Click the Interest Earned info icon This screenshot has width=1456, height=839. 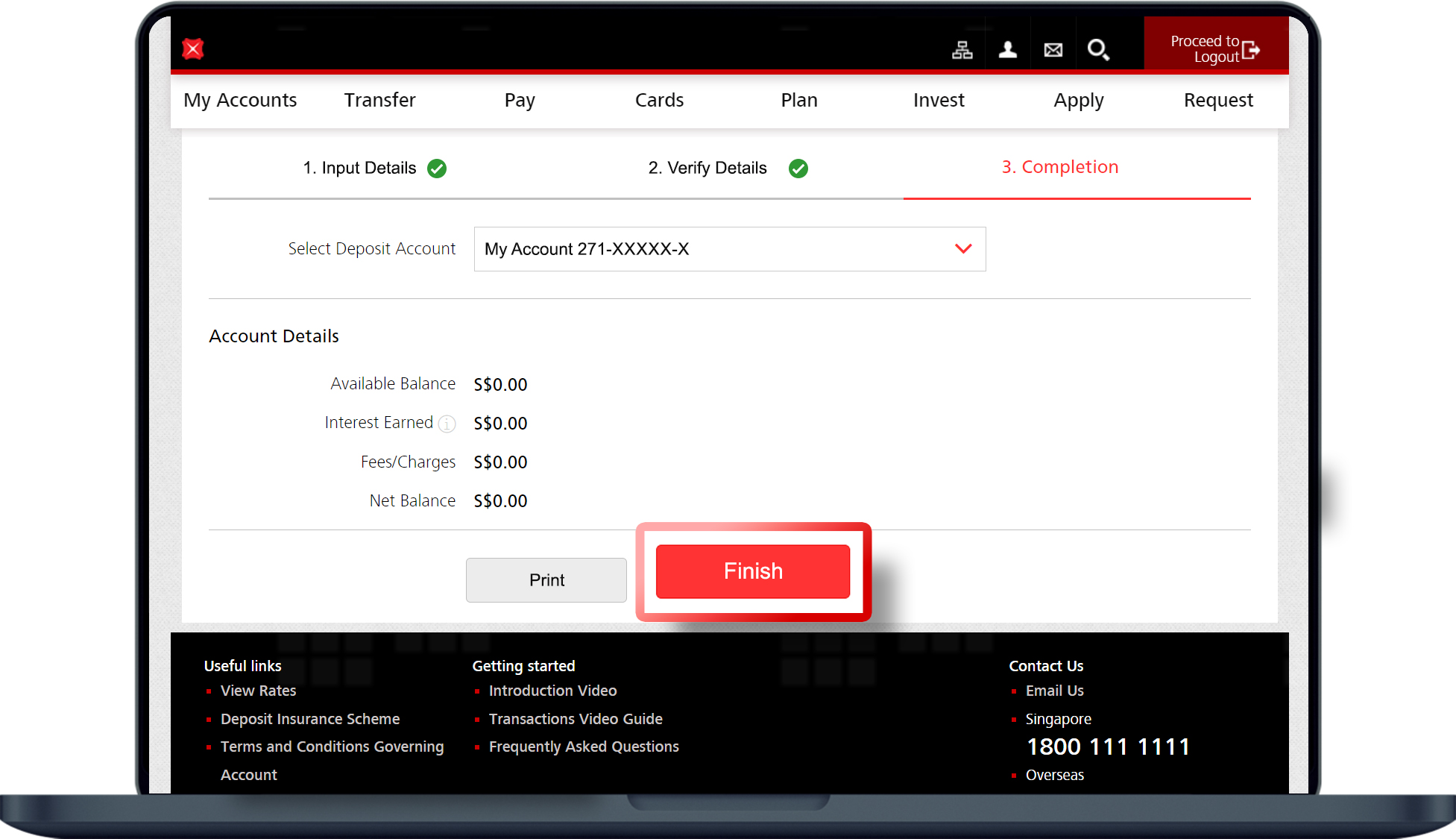pyautogui.click(x=447, y=424)
